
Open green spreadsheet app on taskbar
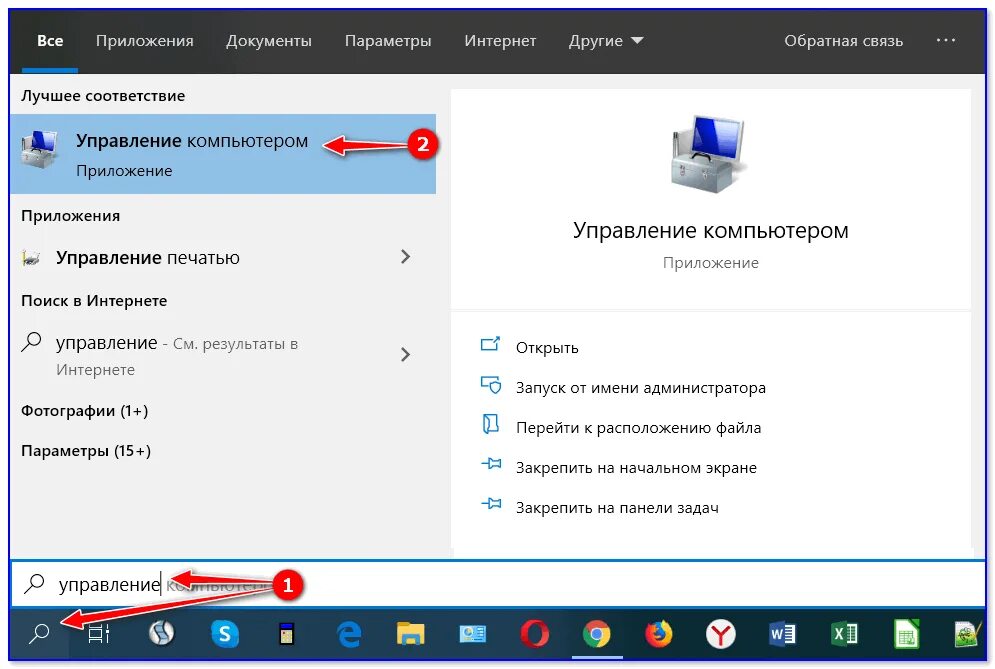[906, 633]
